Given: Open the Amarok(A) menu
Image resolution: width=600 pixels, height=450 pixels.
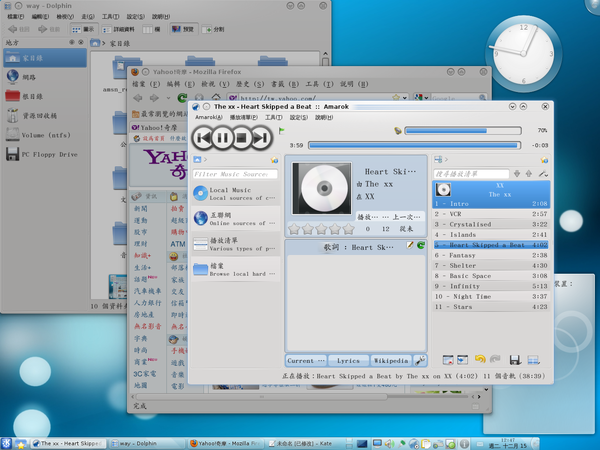Looking at the screenshot, I should pos(209,117).
